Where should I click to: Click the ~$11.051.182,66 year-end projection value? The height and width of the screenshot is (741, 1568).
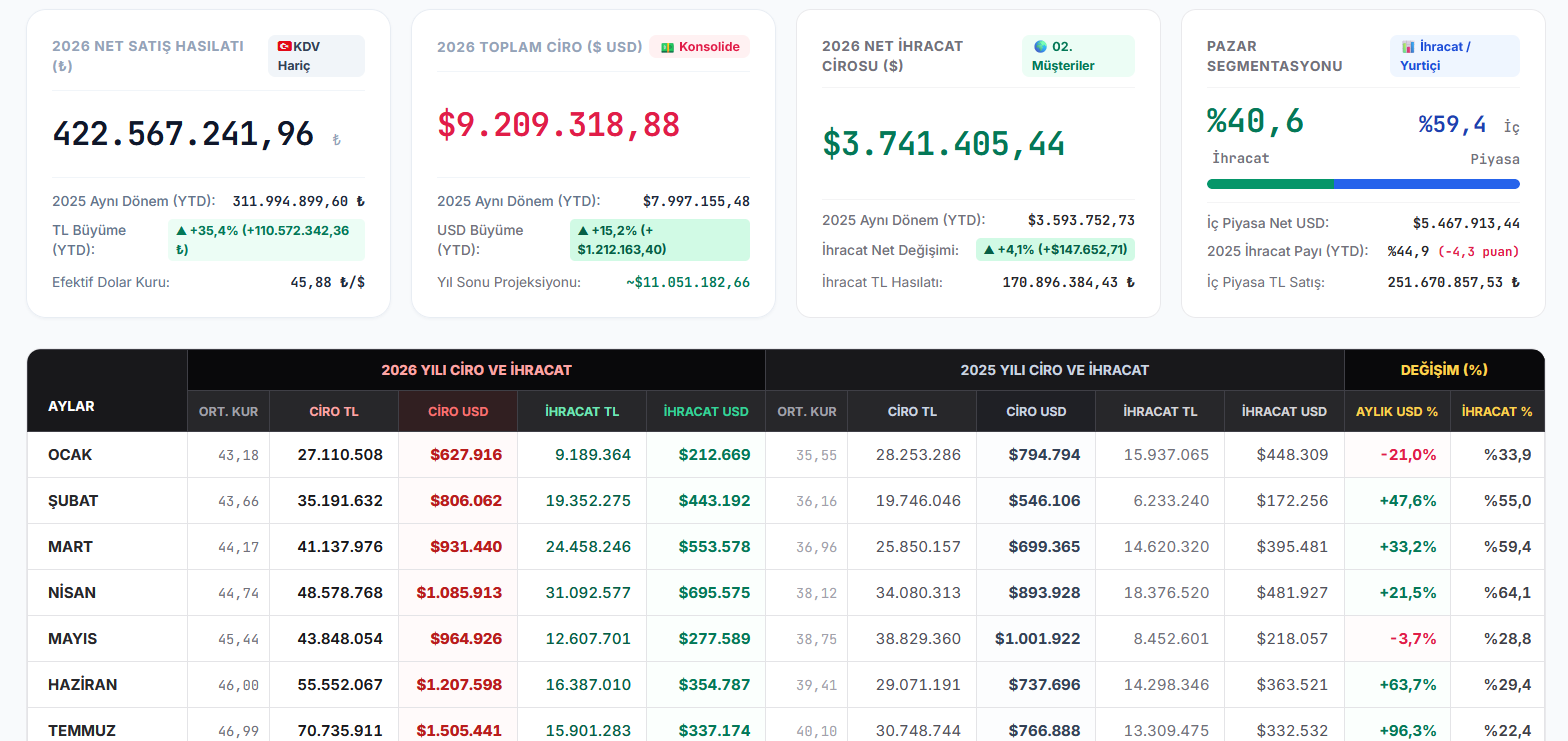coord(688,283)
